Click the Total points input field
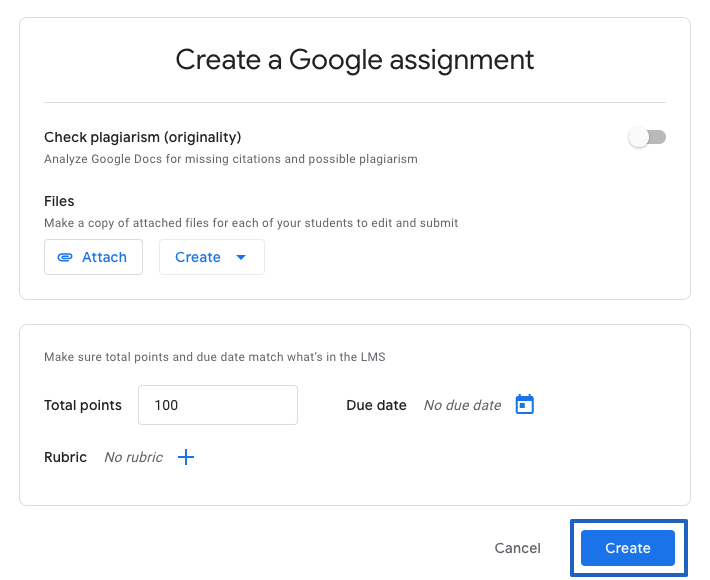The width and height of the screenshot is (710, 580). [x=218, y=405]
